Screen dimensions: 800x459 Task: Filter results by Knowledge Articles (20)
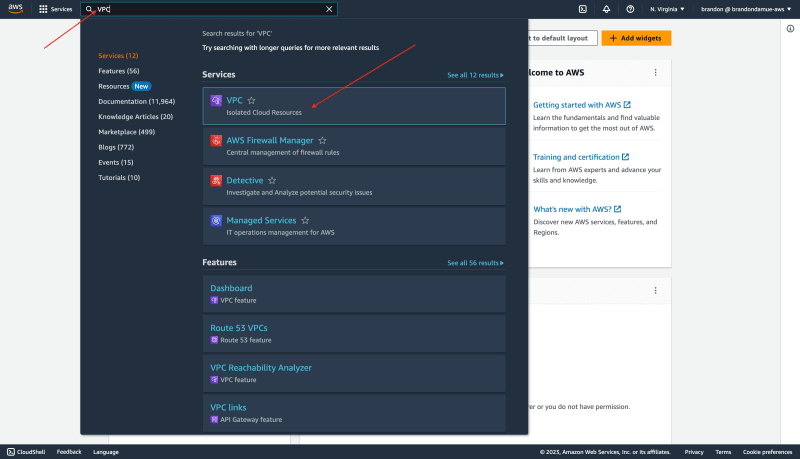pos(136,117)
